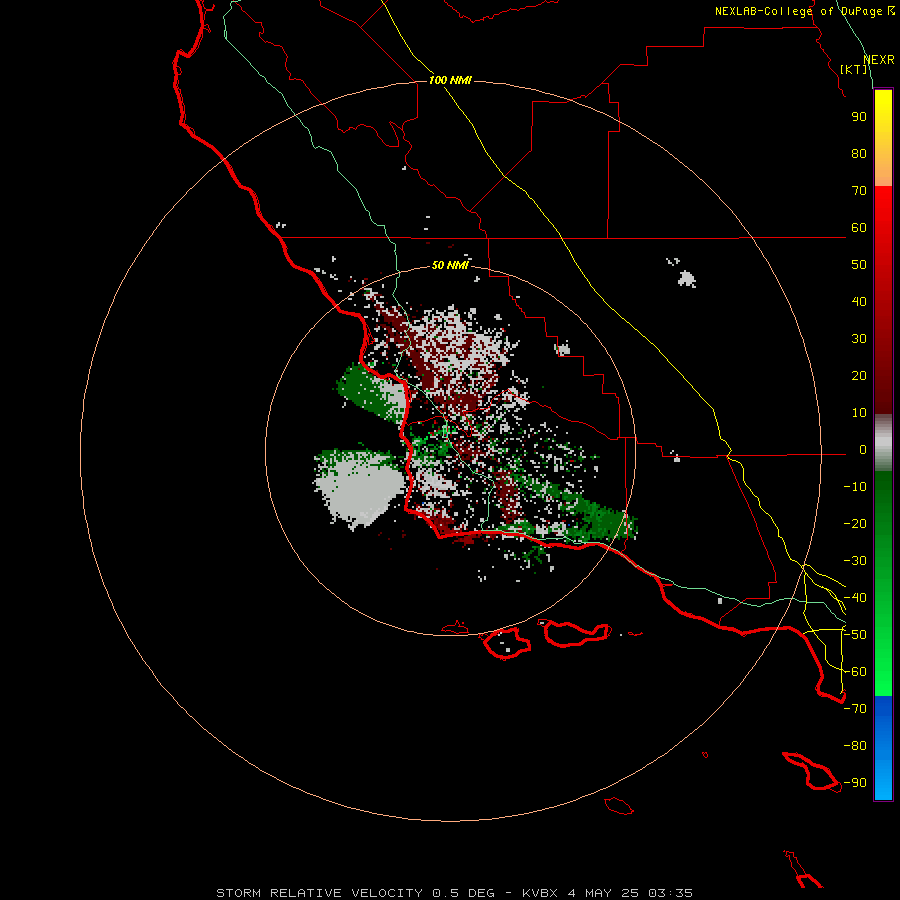Select the 30 value on velocity scale
The height and width of the screenshot is (900, 900).
click(x=859, y=339)
